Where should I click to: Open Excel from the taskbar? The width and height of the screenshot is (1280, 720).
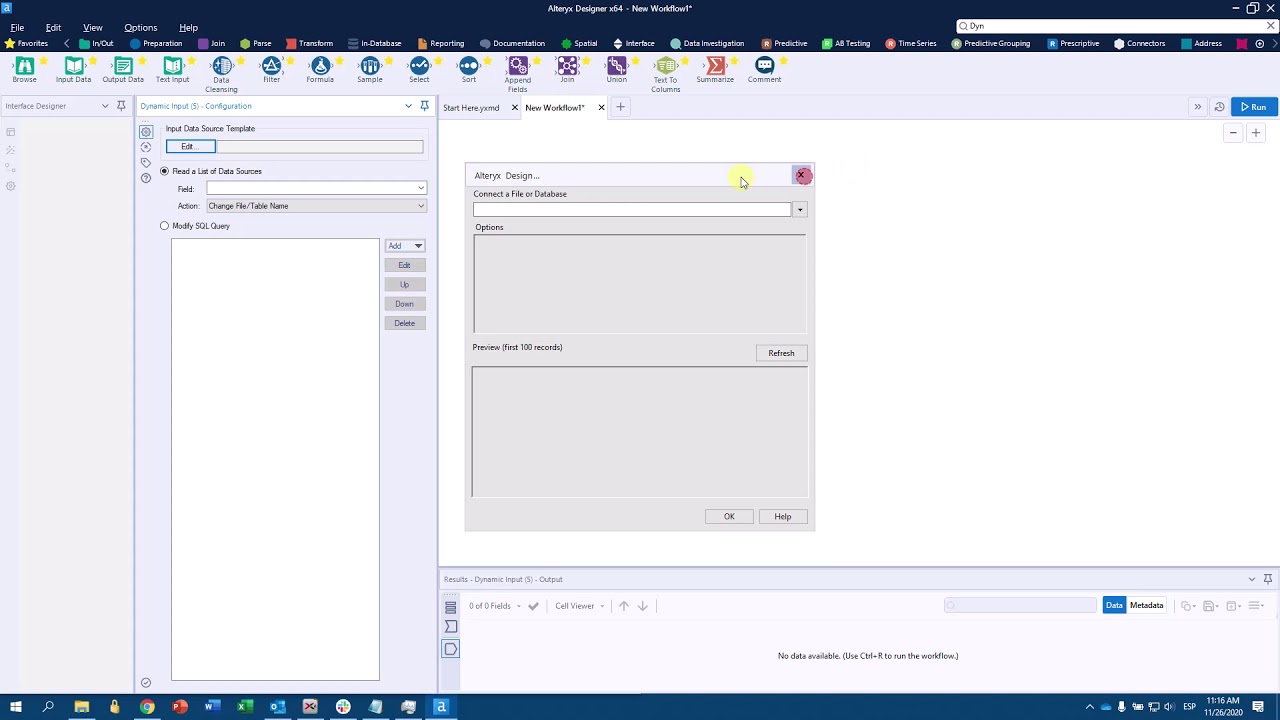click(x=244, y=707)
